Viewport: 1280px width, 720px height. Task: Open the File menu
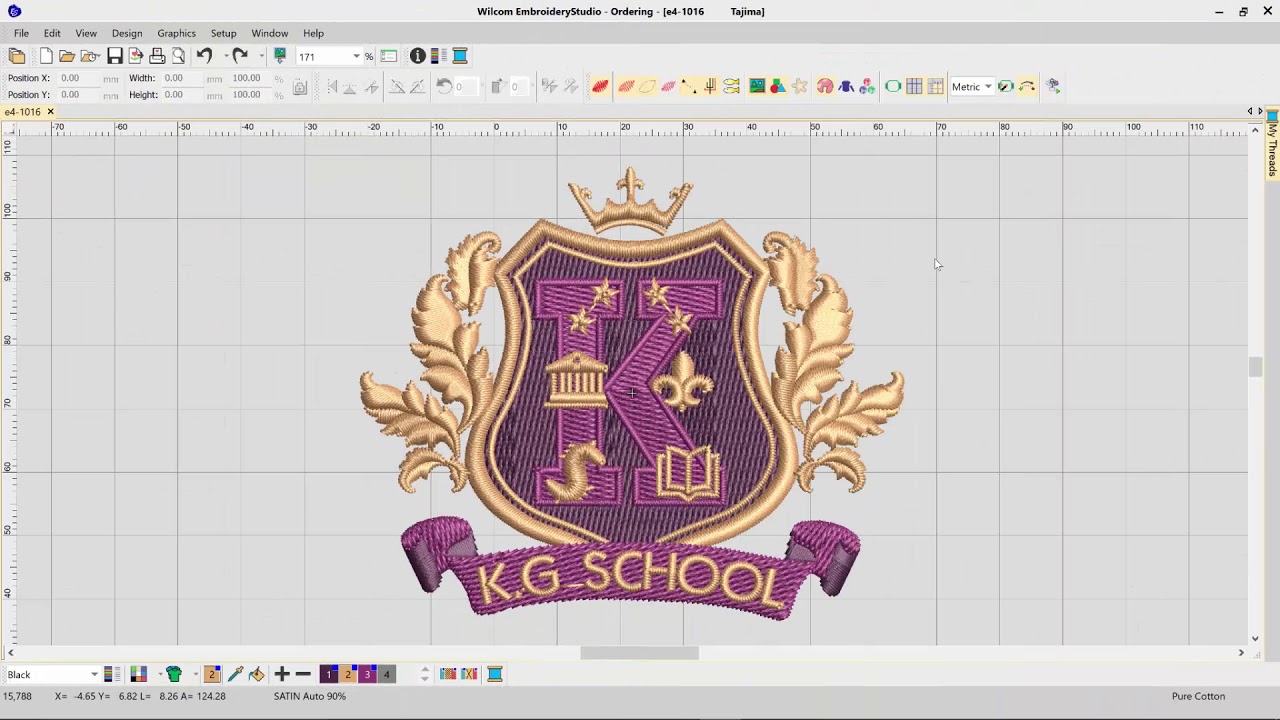tap(21, 33)
